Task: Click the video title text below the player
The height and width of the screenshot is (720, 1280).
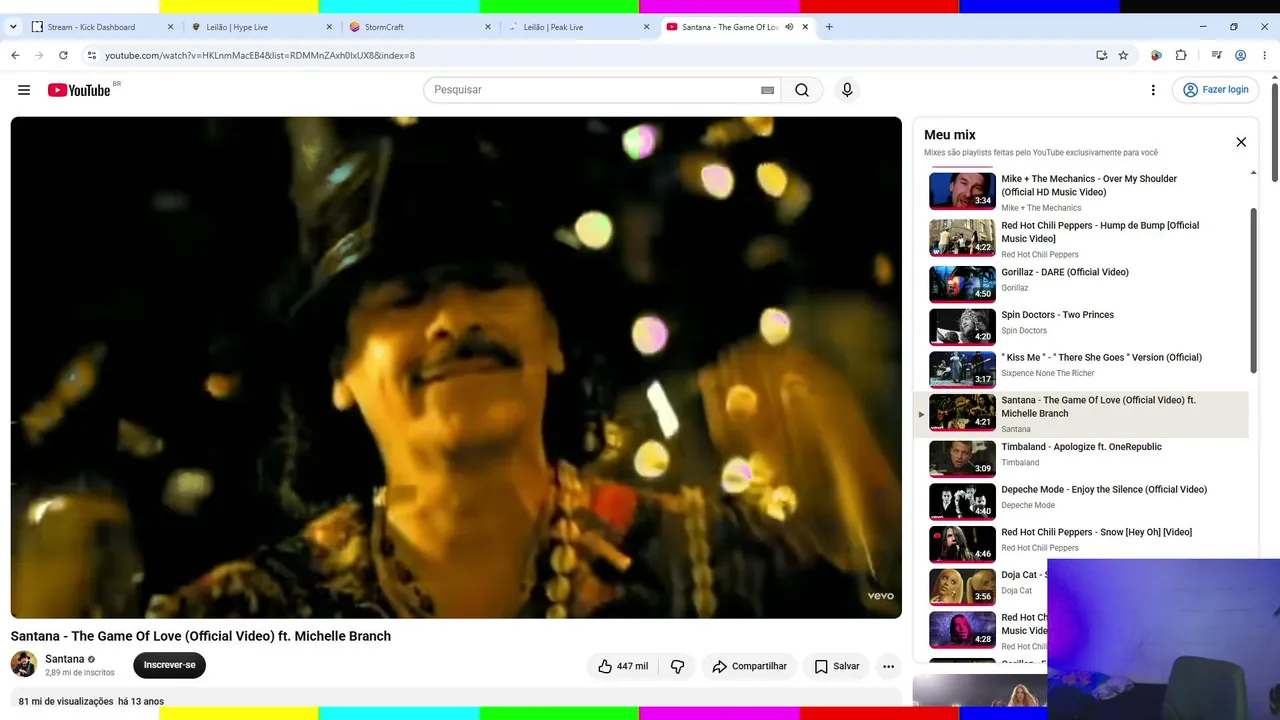Action: [201, 636]
